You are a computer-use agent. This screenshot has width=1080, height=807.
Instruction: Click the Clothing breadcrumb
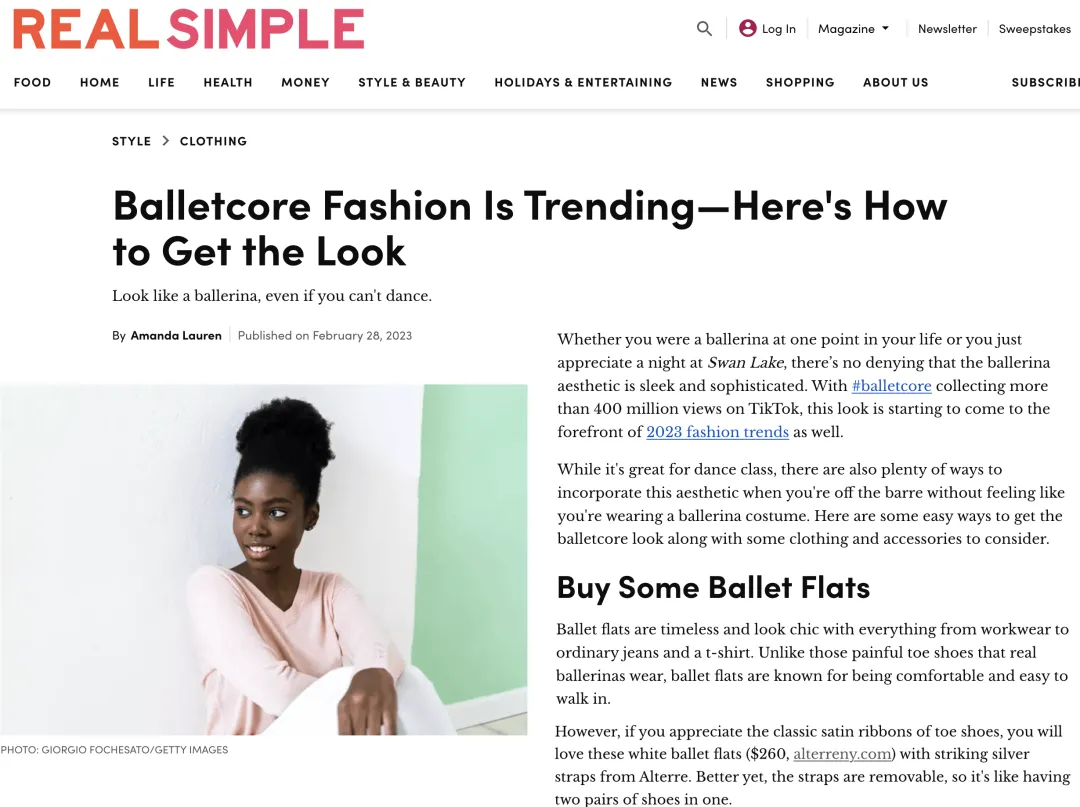[x=213, y=141]
